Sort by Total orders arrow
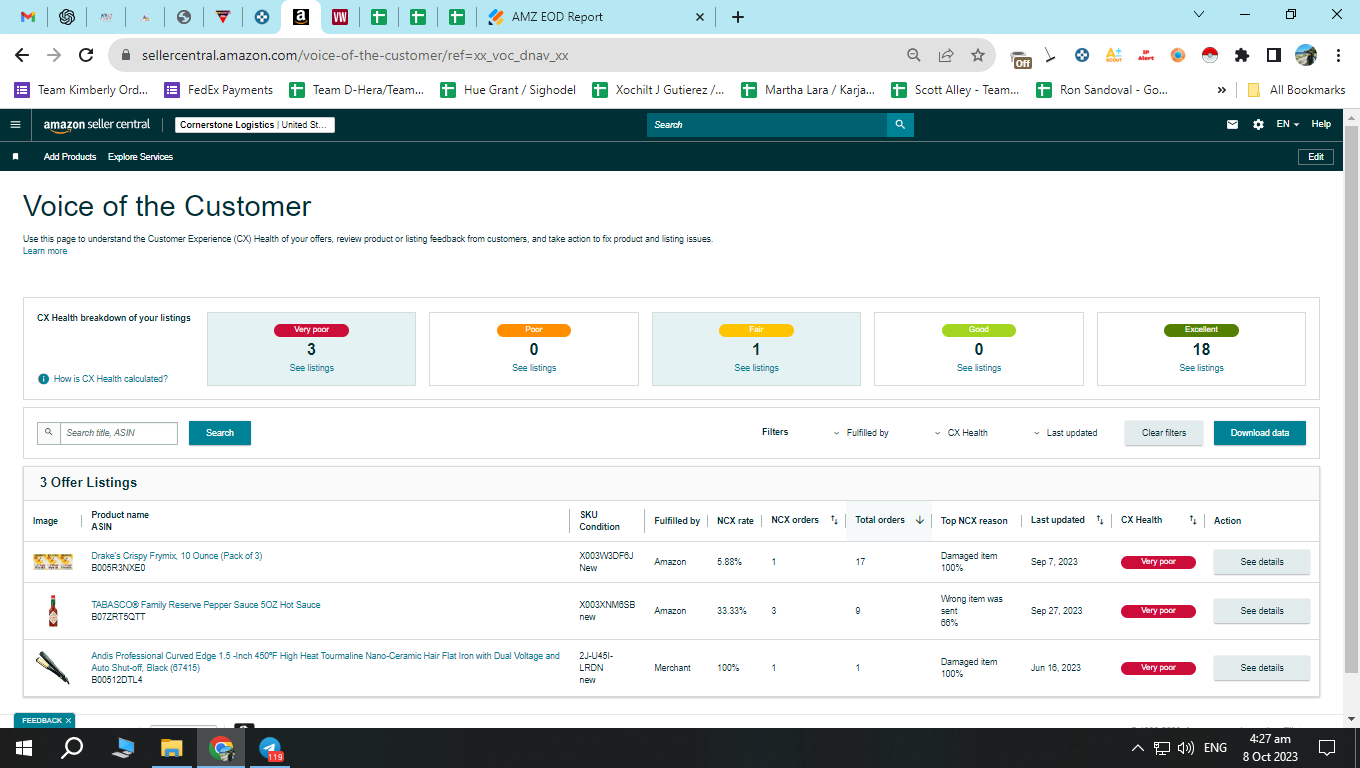This screenshot has width=1360, height=768. [x=920, y=520]
